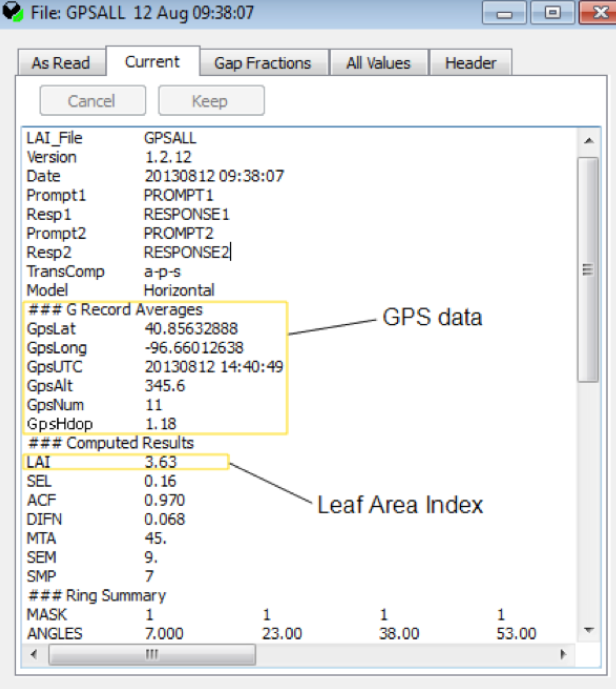Select the Current tab
This screenshot has width=616, height=689.
coord(152,62)
